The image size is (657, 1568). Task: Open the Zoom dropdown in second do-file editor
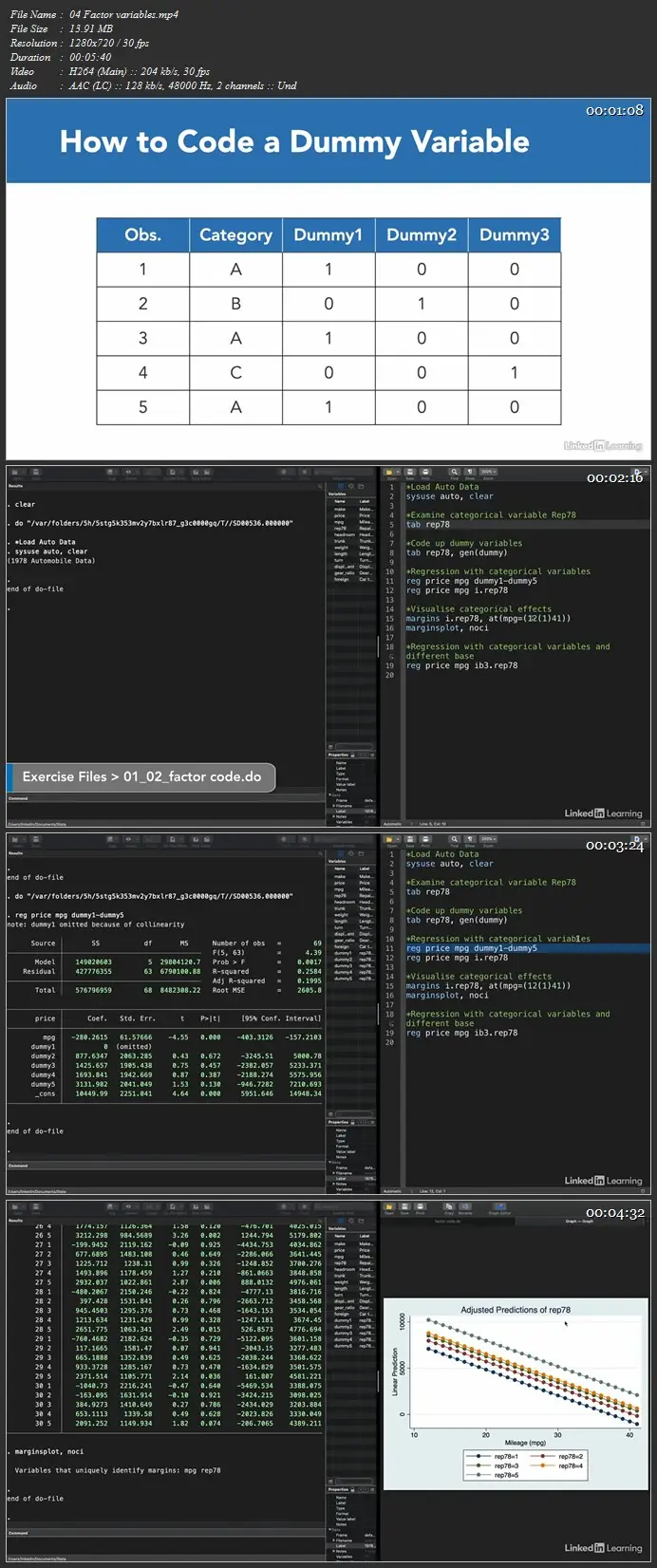click(488, 839)
